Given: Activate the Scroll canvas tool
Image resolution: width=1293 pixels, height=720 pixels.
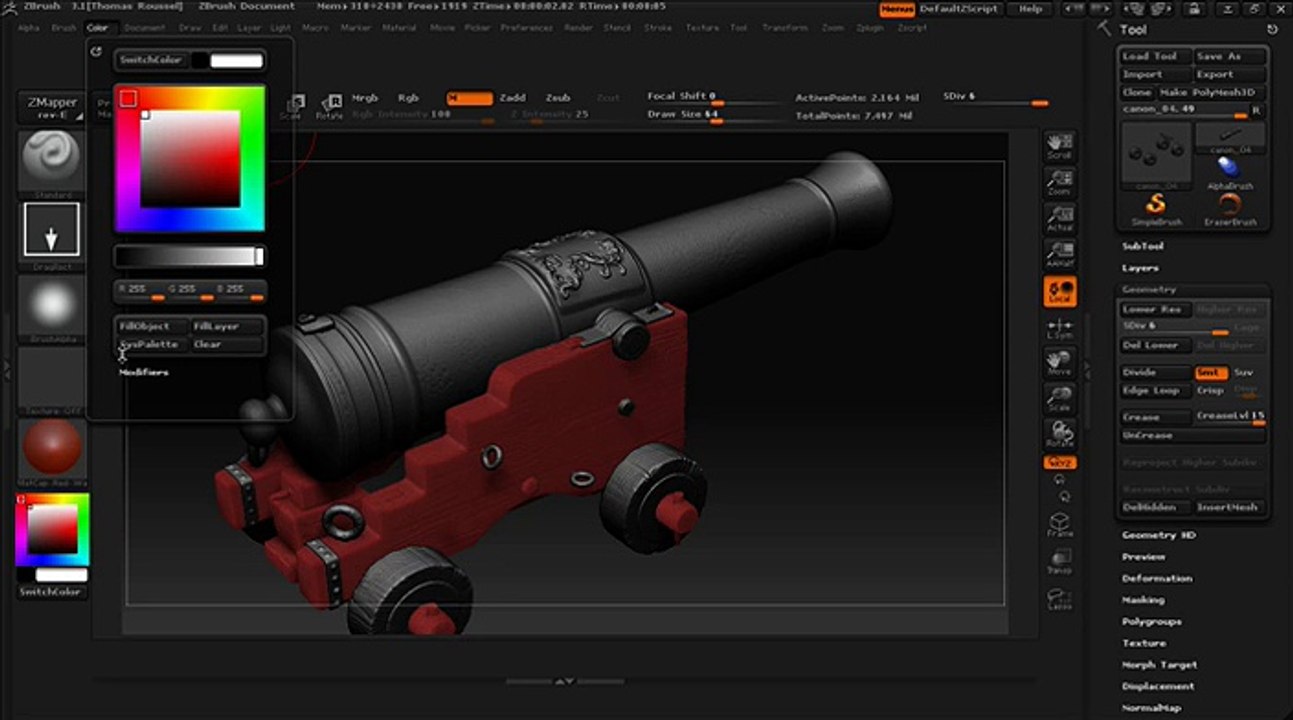Looking at the screenshot, I should (1059, 146).
